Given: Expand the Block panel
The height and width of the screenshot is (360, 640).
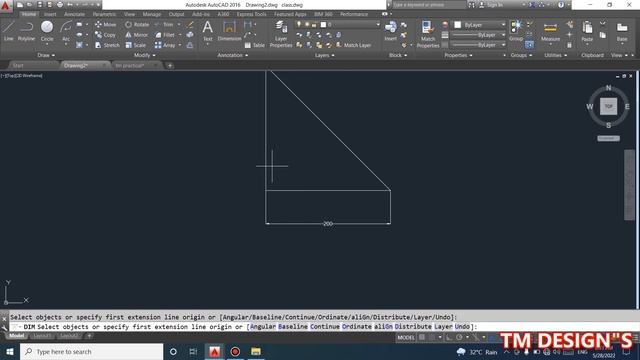Looking at the screenshot, I should click(x=398, y=55).
